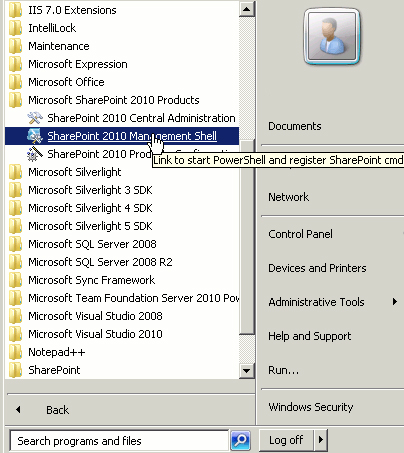Open Administrative Tools
This screenshot has width=404, height=453.
[316, 302]
